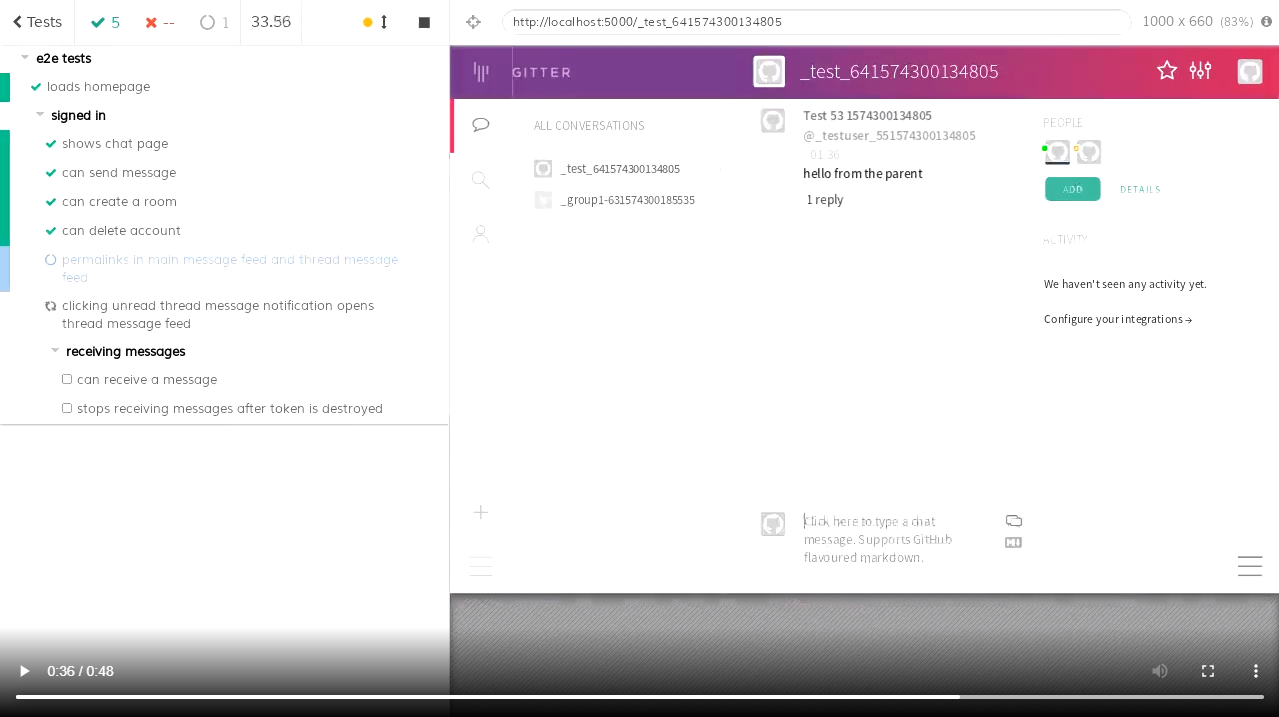Collapse the e2e tests suite
1279x717 pixels.
pyautogui.click(x=25, y=58)
